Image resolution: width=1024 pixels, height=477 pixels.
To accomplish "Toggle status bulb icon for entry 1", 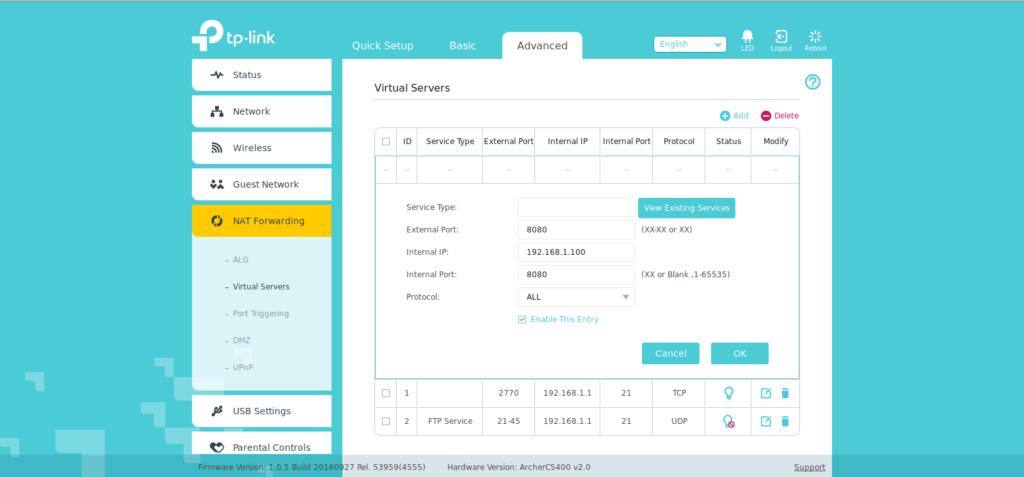I will coord(729,393).
